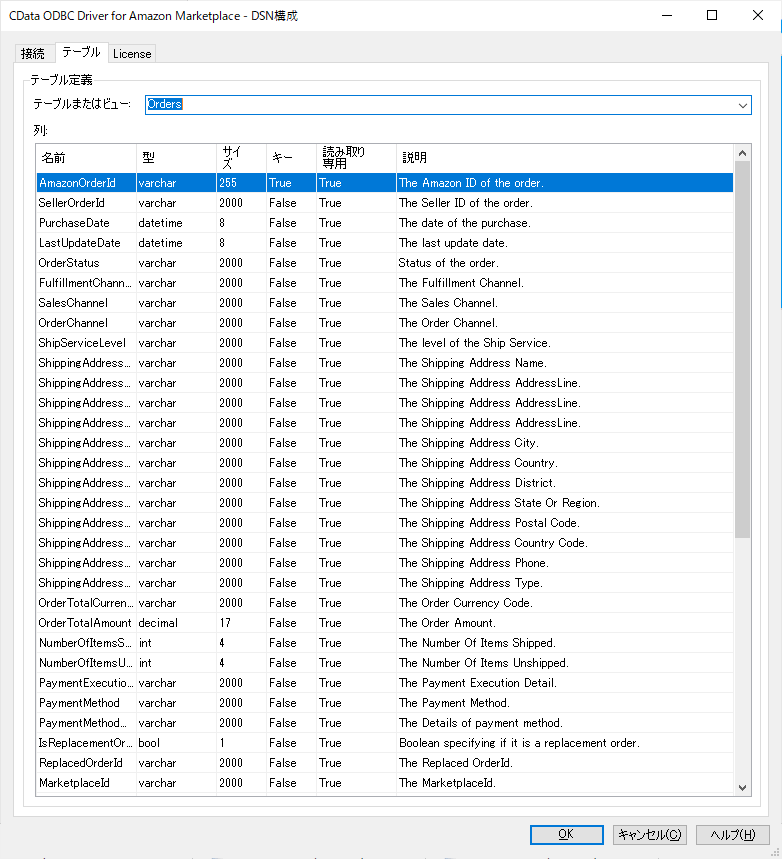This screenshot has width=782, height=859.
Task: Select the NumberOfItemsS... row
Action: (385, 643)
